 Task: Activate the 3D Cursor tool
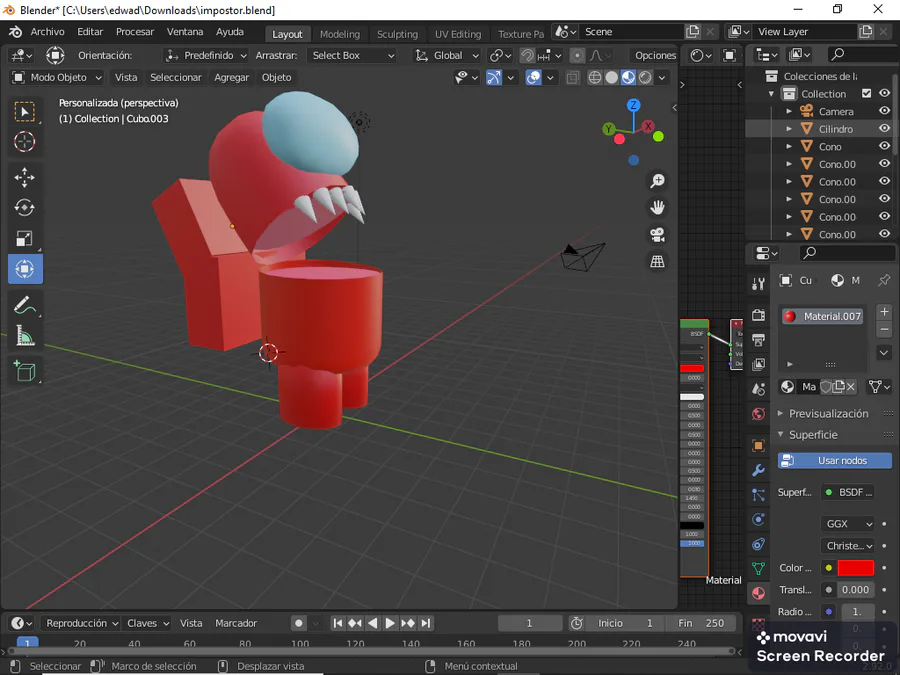pos(25,141)
